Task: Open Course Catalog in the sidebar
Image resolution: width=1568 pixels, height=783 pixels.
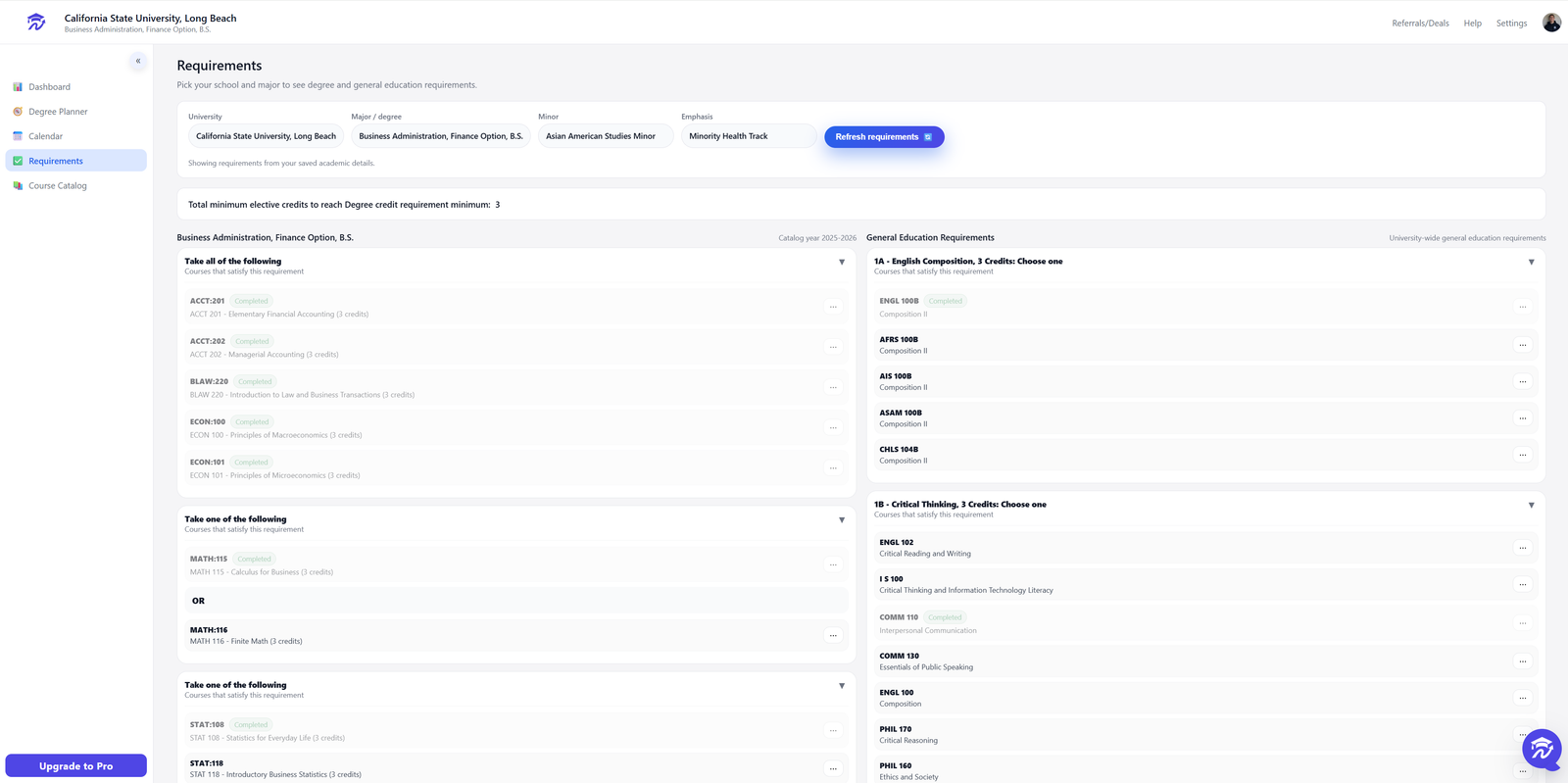Action: click(76, 185)
